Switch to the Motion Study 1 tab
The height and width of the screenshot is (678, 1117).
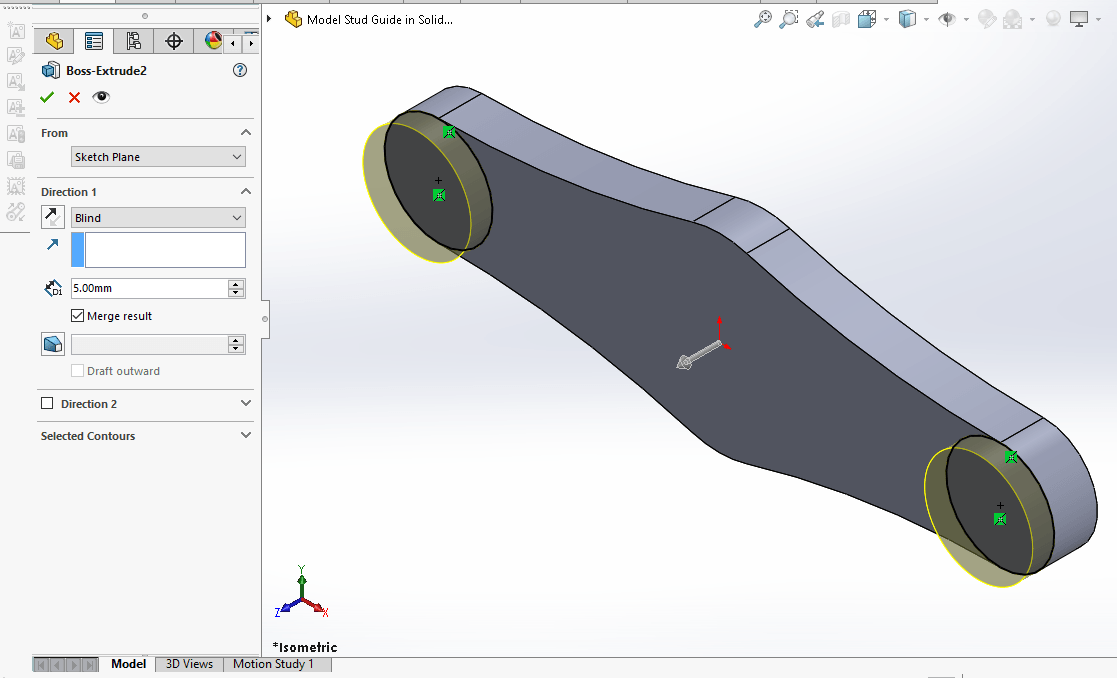point(274,664)
